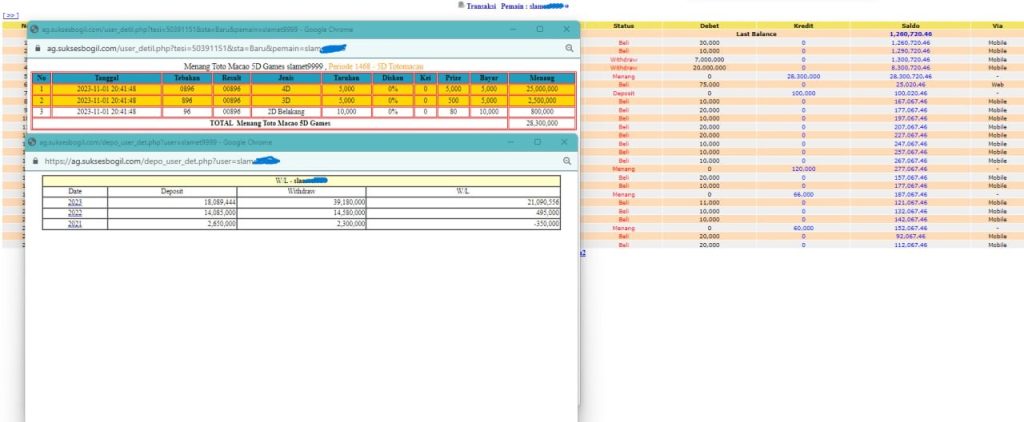Click the lock icon beside the user_detil URL
The image size is (1024, 422).
pos(37,48)
